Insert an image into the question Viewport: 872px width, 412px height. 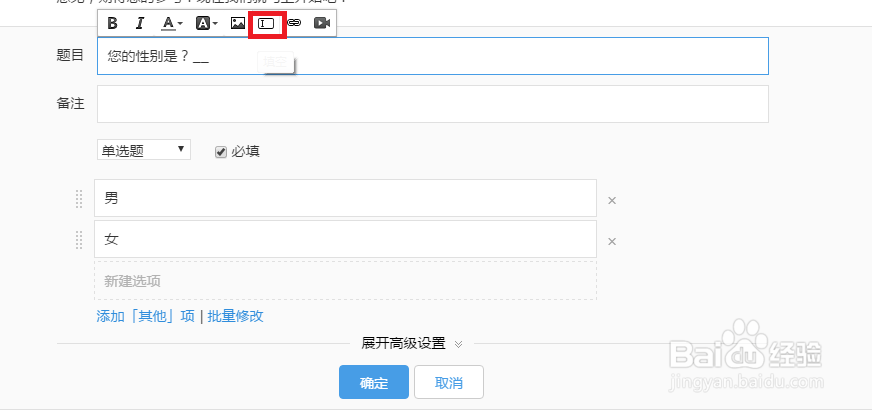[x=238, y=23]
